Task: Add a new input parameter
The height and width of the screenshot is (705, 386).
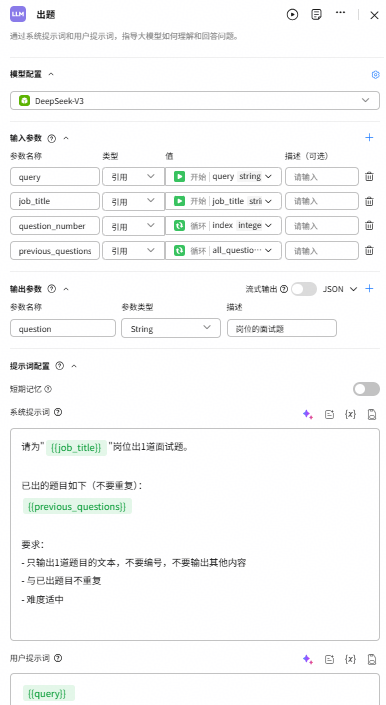Action: [x=369, y=138]
